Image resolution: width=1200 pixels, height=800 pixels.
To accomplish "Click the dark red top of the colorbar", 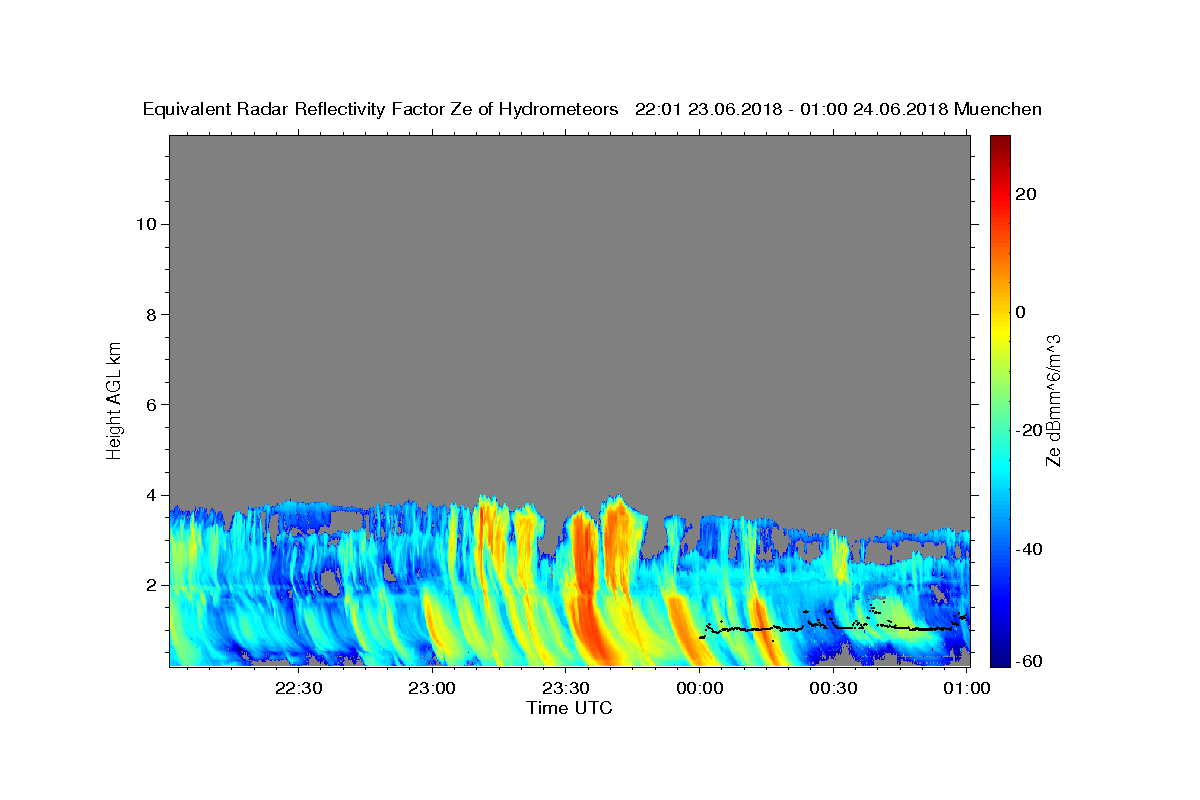I will click(1000, 143).
